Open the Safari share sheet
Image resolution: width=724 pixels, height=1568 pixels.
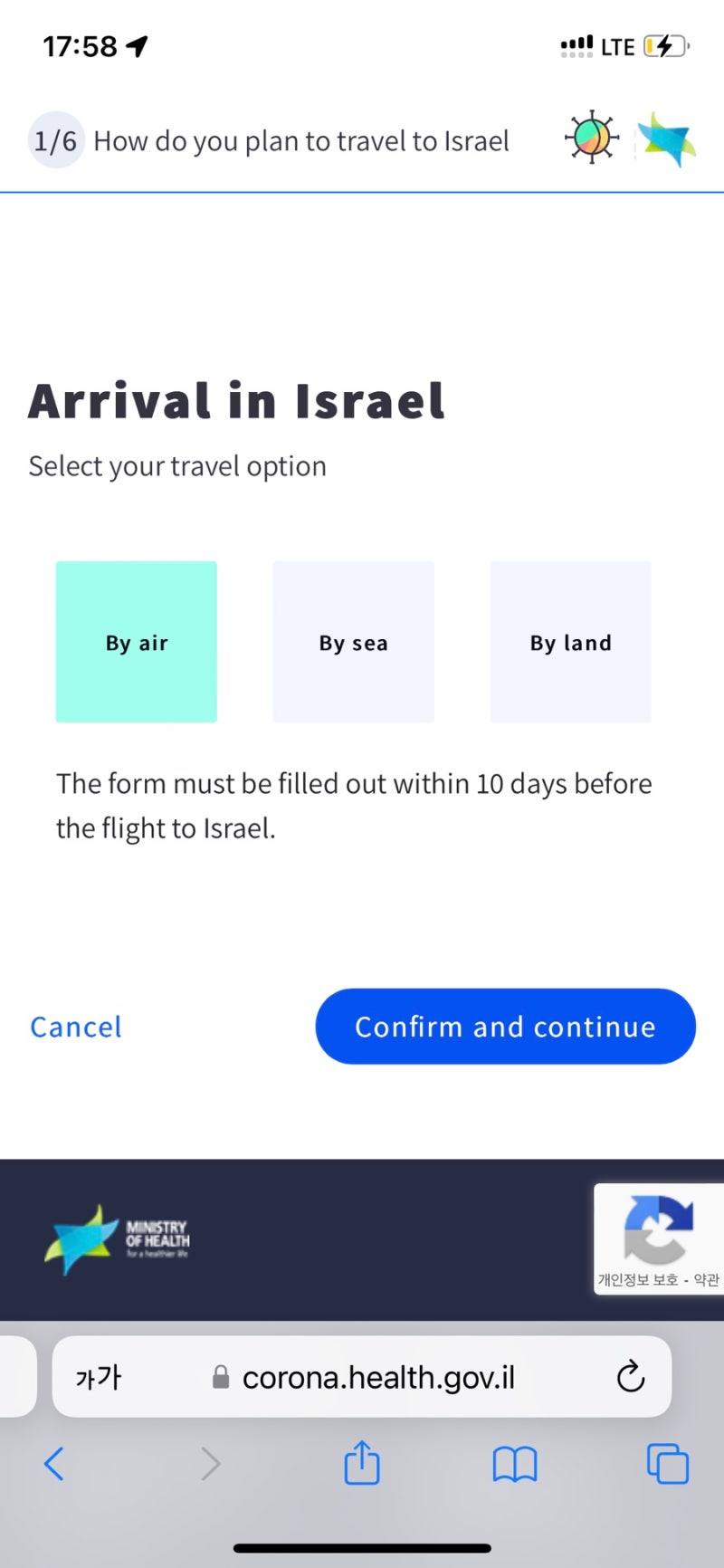point(362,1463)
